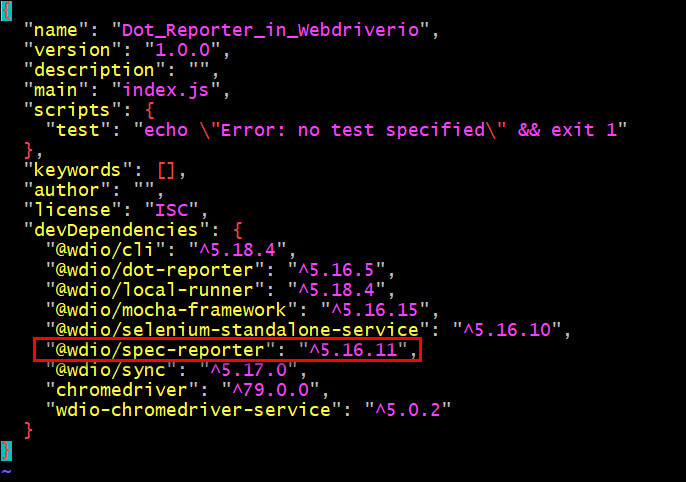
Task: Click the "version" key
Action: 73,50
